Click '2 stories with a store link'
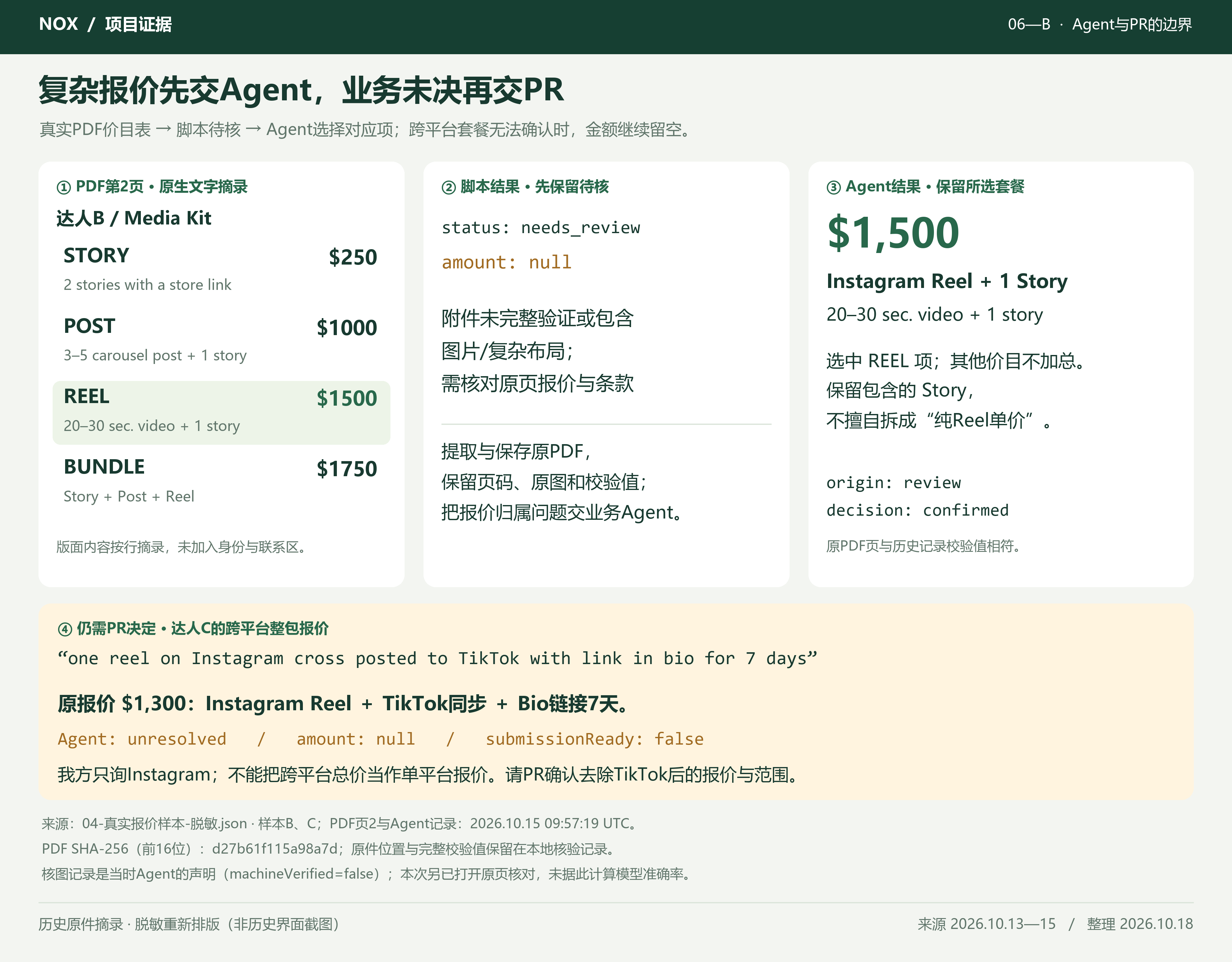 (147, 285)
